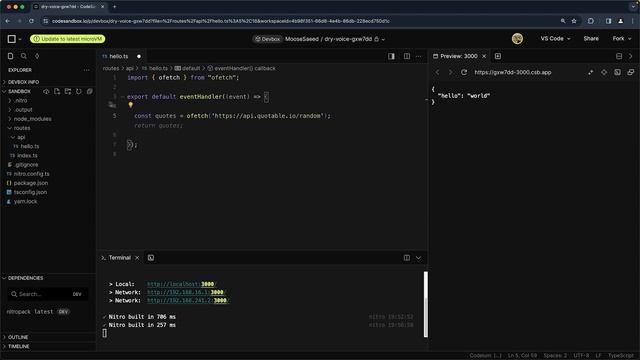Open the CodeSandbox main menu dropdown
Viewport: 640px width, 360px height.
[14, 39]
